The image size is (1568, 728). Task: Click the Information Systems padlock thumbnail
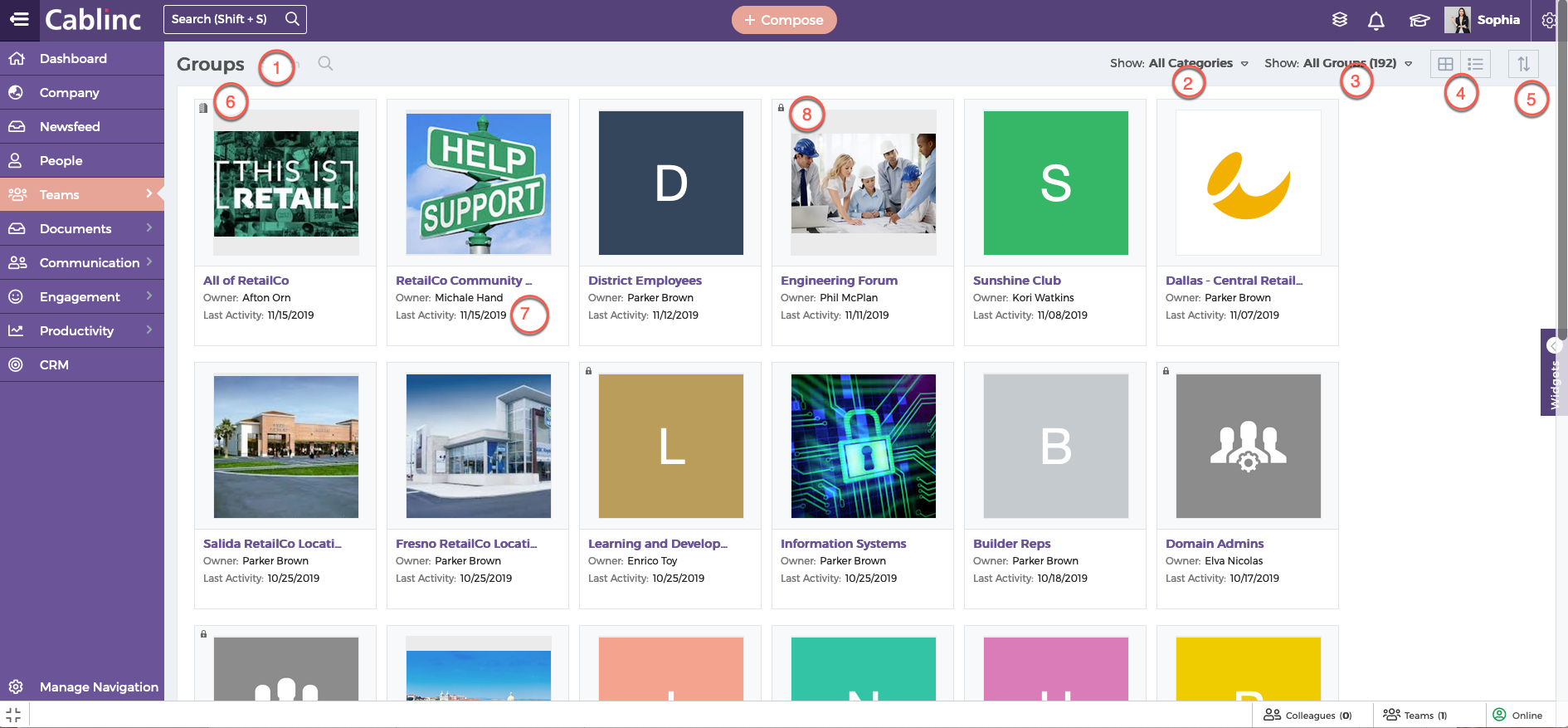pyautogui.click(x=864, y=446)
